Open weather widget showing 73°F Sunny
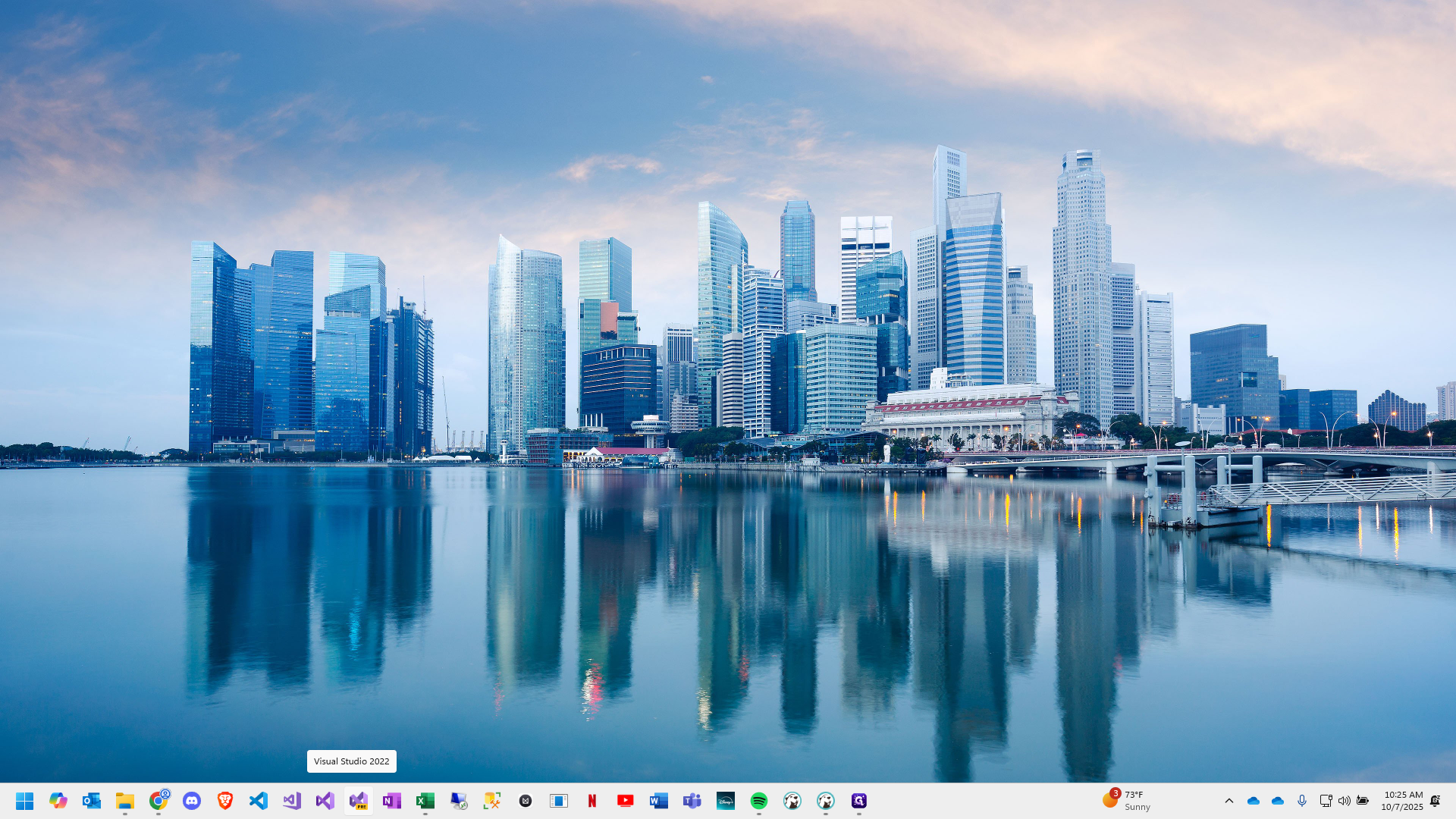This screenshot has height=819, width=1456. point(1127,801)
